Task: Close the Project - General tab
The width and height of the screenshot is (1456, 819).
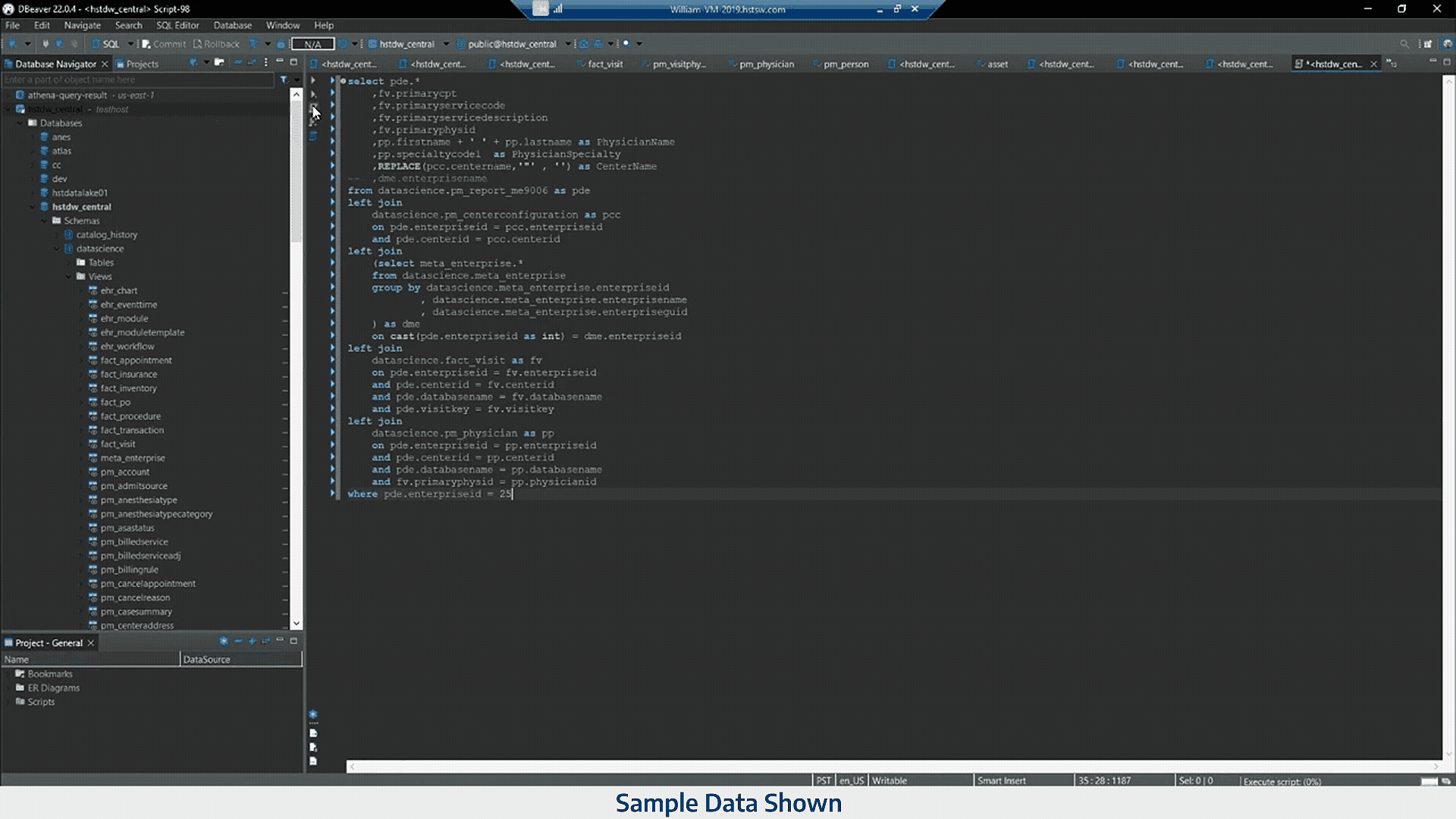Action: coord(91,643)
